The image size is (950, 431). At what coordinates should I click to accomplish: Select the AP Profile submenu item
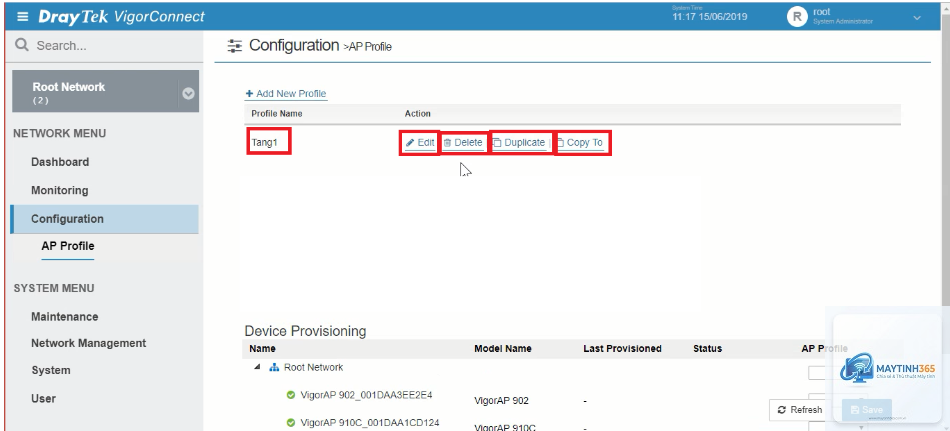[x=68, y=246]
